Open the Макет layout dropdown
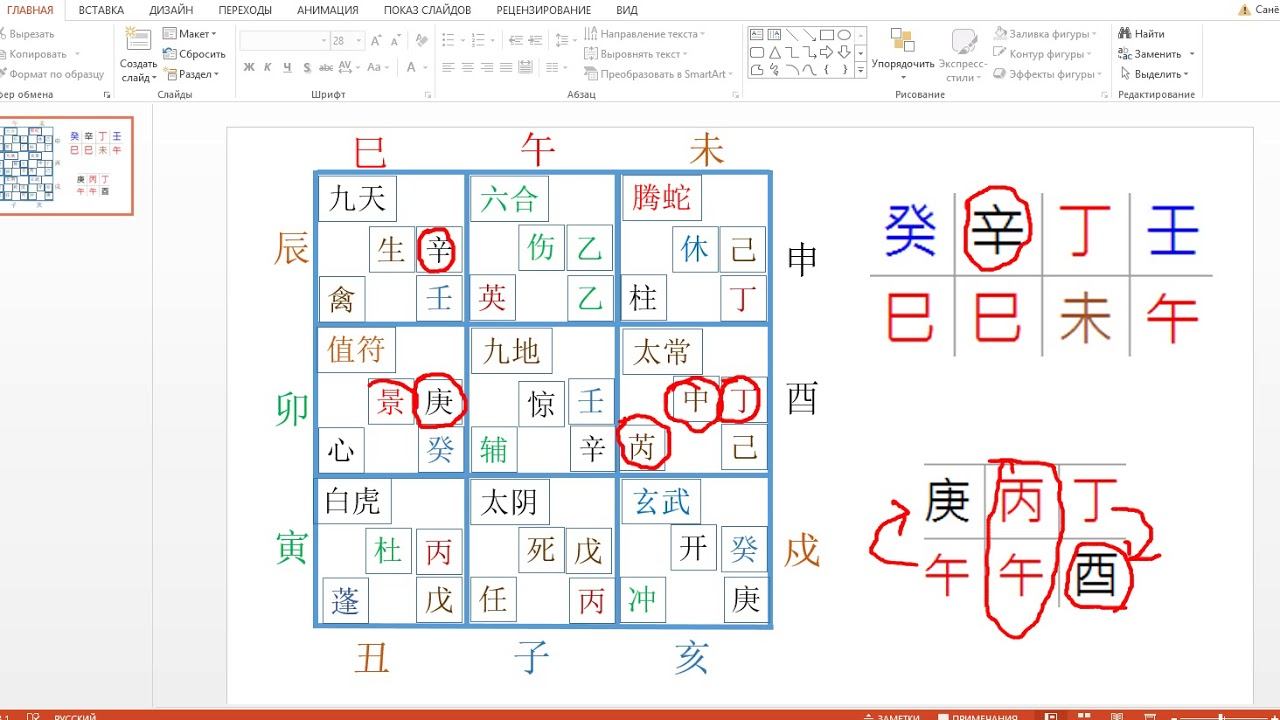Screen dimensions: 1280x720 (190, 34)
